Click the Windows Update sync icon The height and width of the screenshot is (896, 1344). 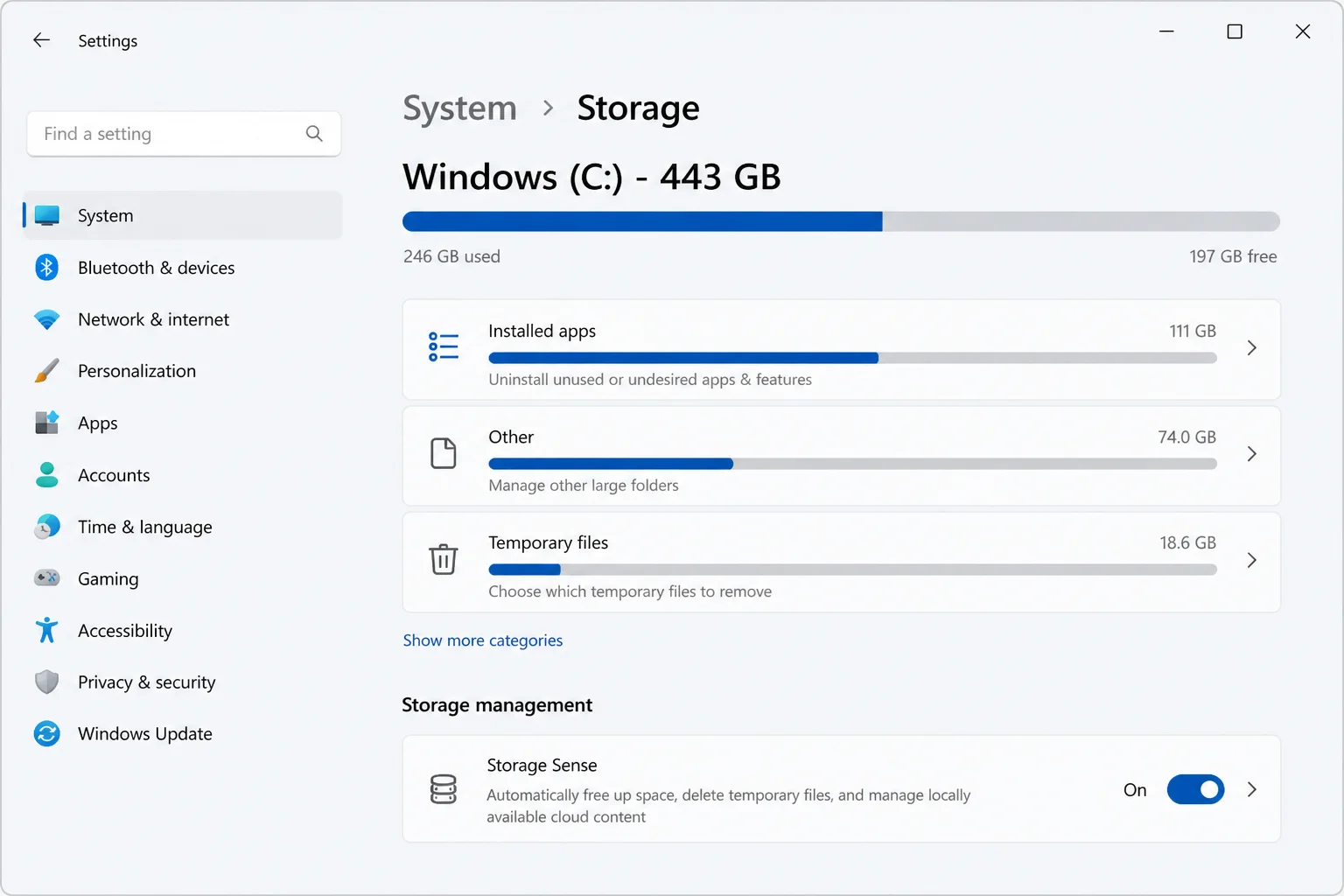(x=47, y=734)
